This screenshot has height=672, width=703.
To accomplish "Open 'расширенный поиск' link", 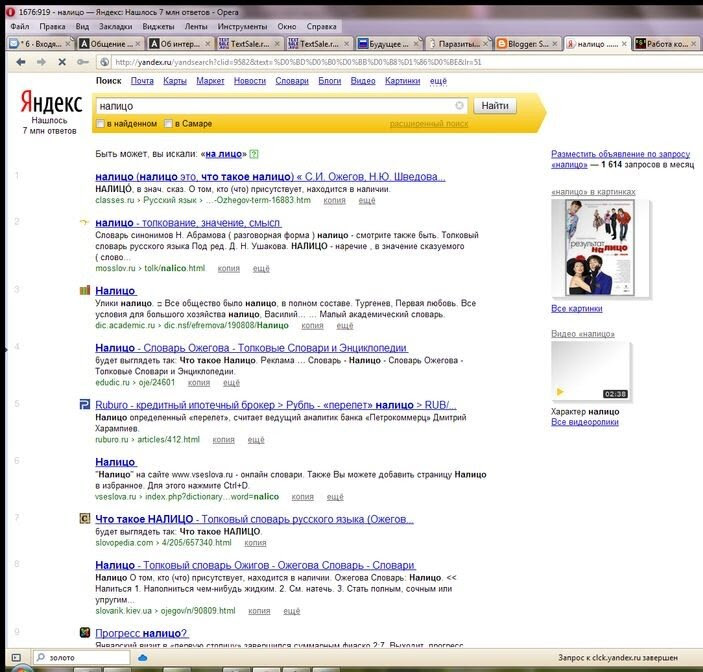I will 429,124.
